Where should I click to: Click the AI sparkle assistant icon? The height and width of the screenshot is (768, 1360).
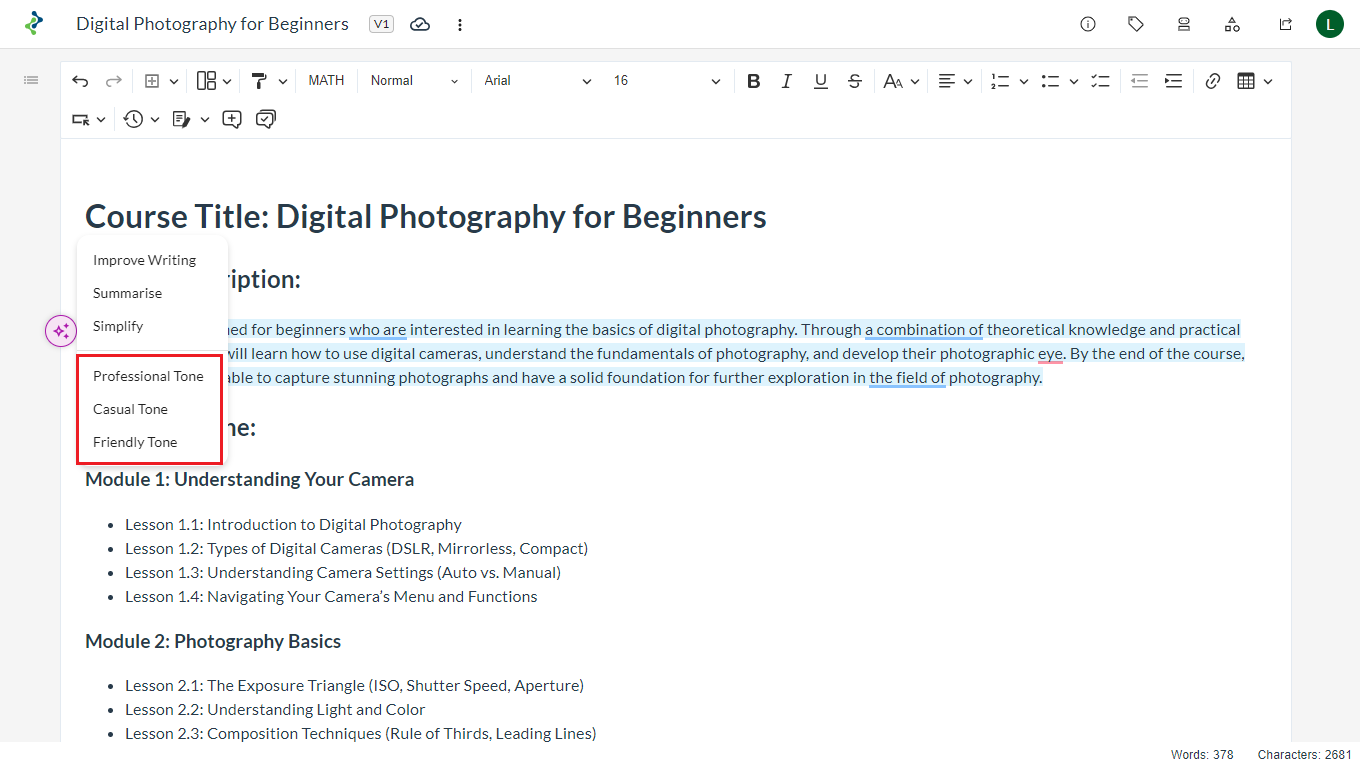(61, 331)
